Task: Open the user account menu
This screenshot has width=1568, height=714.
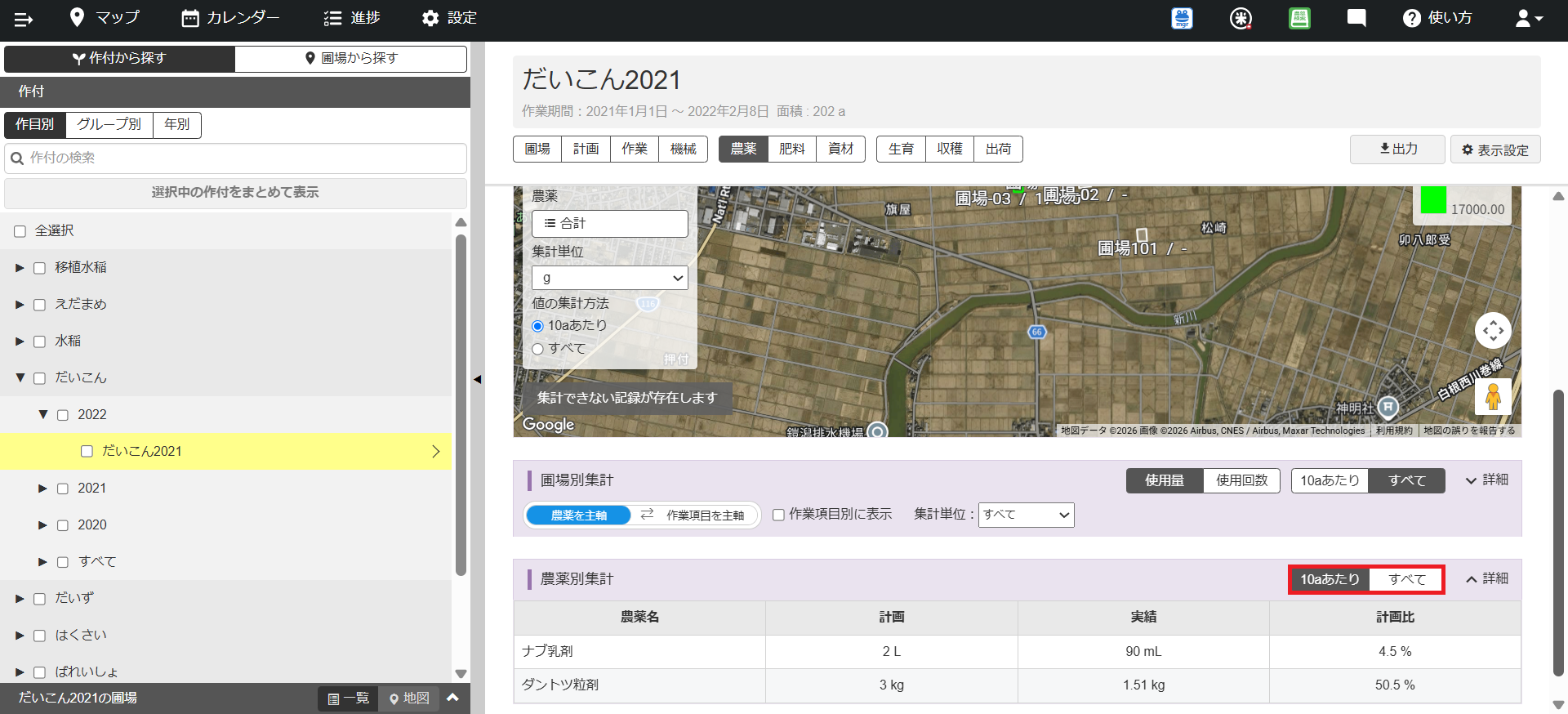Action: 1529,18
